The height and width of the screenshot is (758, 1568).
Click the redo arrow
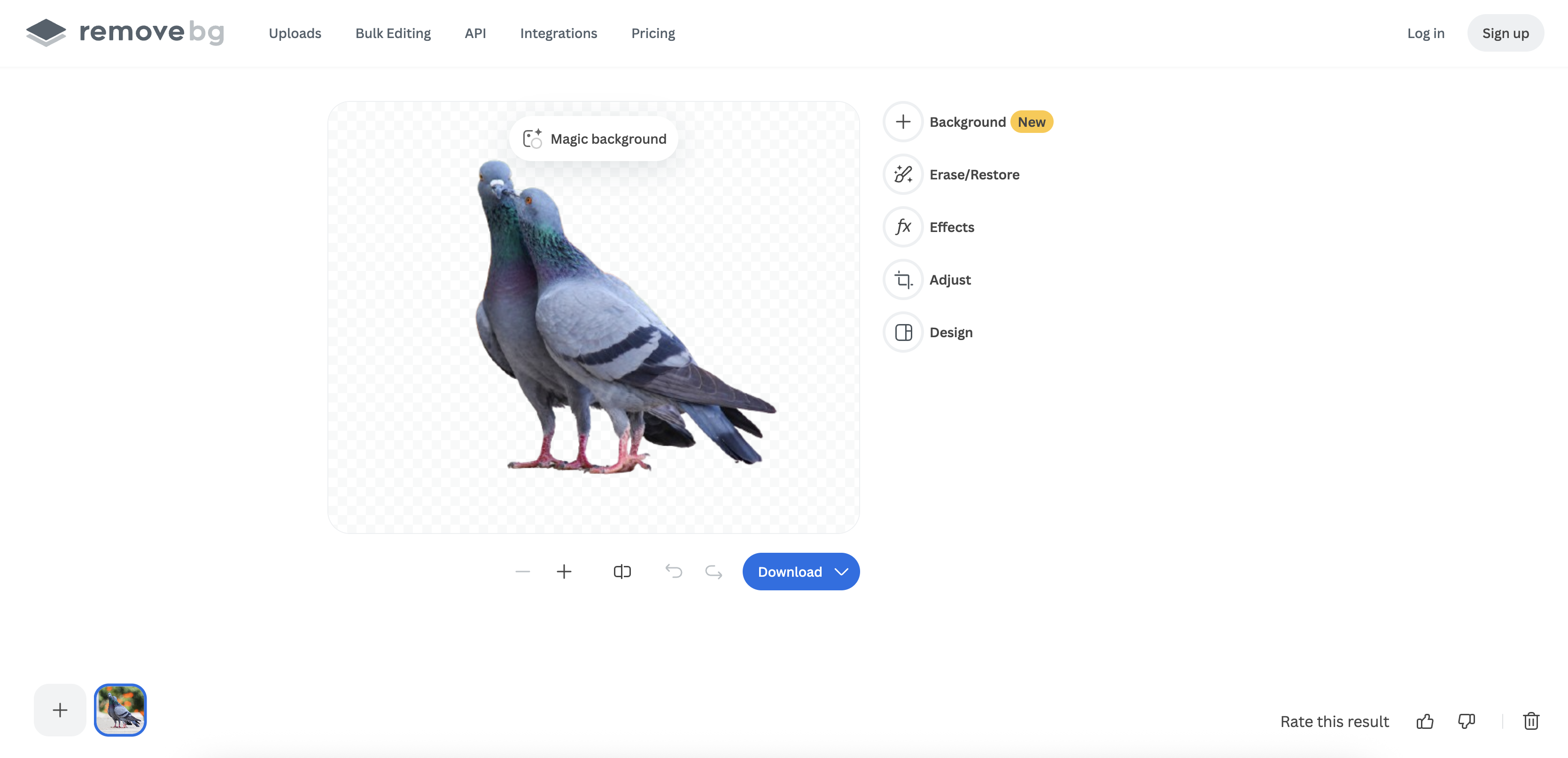point(714,572)
